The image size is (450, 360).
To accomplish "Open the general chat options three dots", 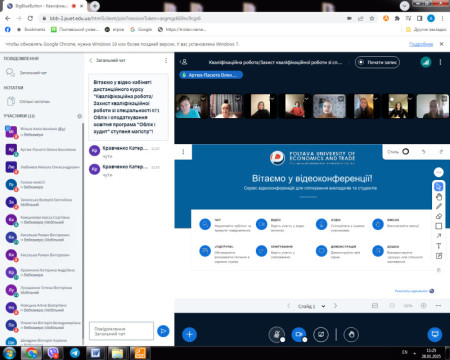I will (166, 60).
